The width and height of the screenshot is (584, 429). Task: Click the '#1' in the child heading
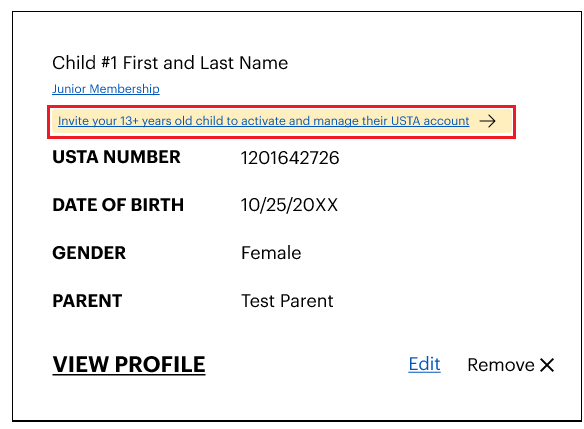coord(109,63)
